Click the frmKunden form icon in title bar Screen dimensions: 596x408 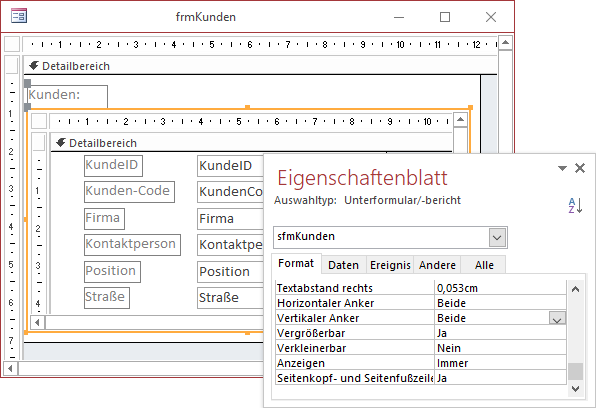19,16
